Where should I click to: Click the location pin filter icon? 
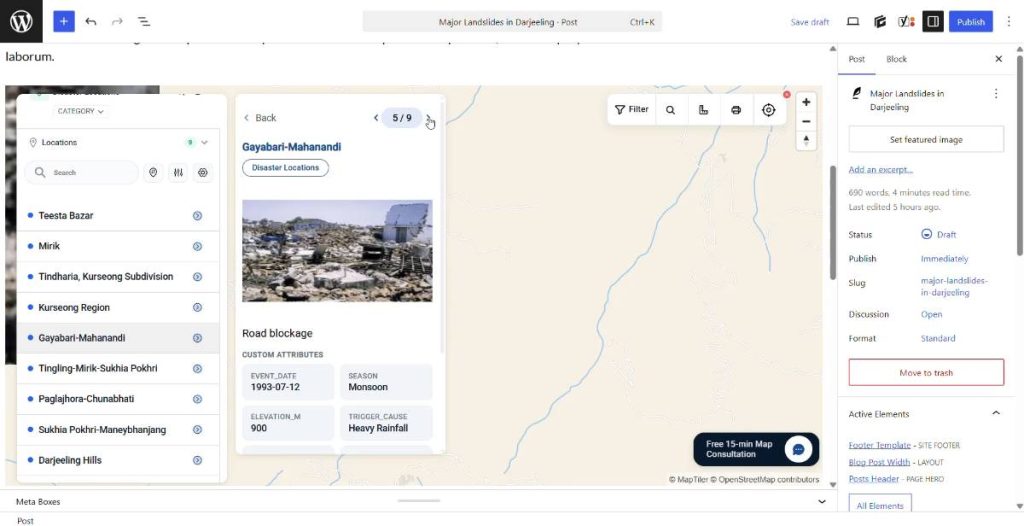(x=153, y=173)
